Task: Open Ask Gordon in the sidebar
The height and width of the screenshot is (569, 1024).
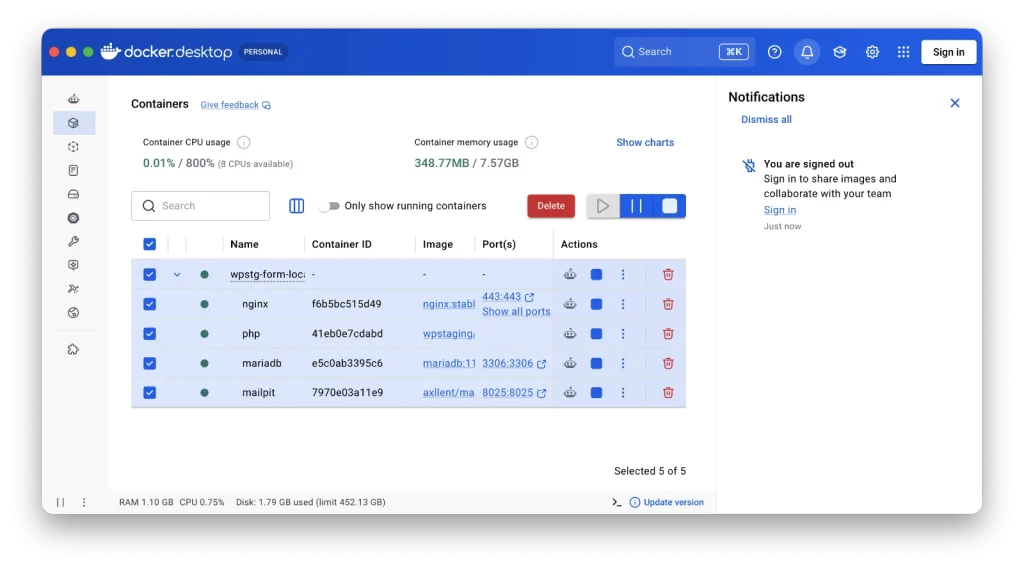Action: click(73, 99)
